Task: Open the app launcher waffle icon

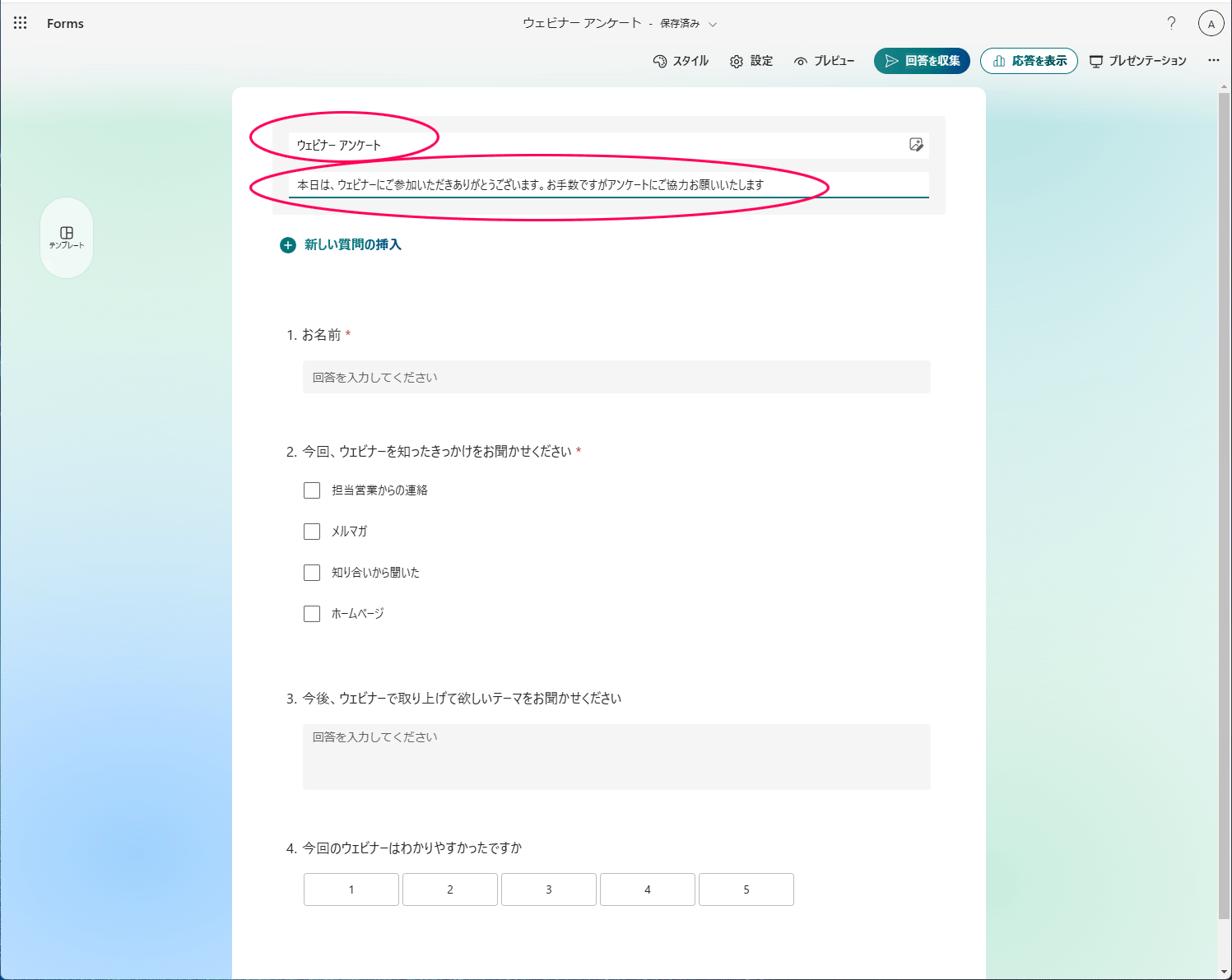Action: (x=20, y=23)
